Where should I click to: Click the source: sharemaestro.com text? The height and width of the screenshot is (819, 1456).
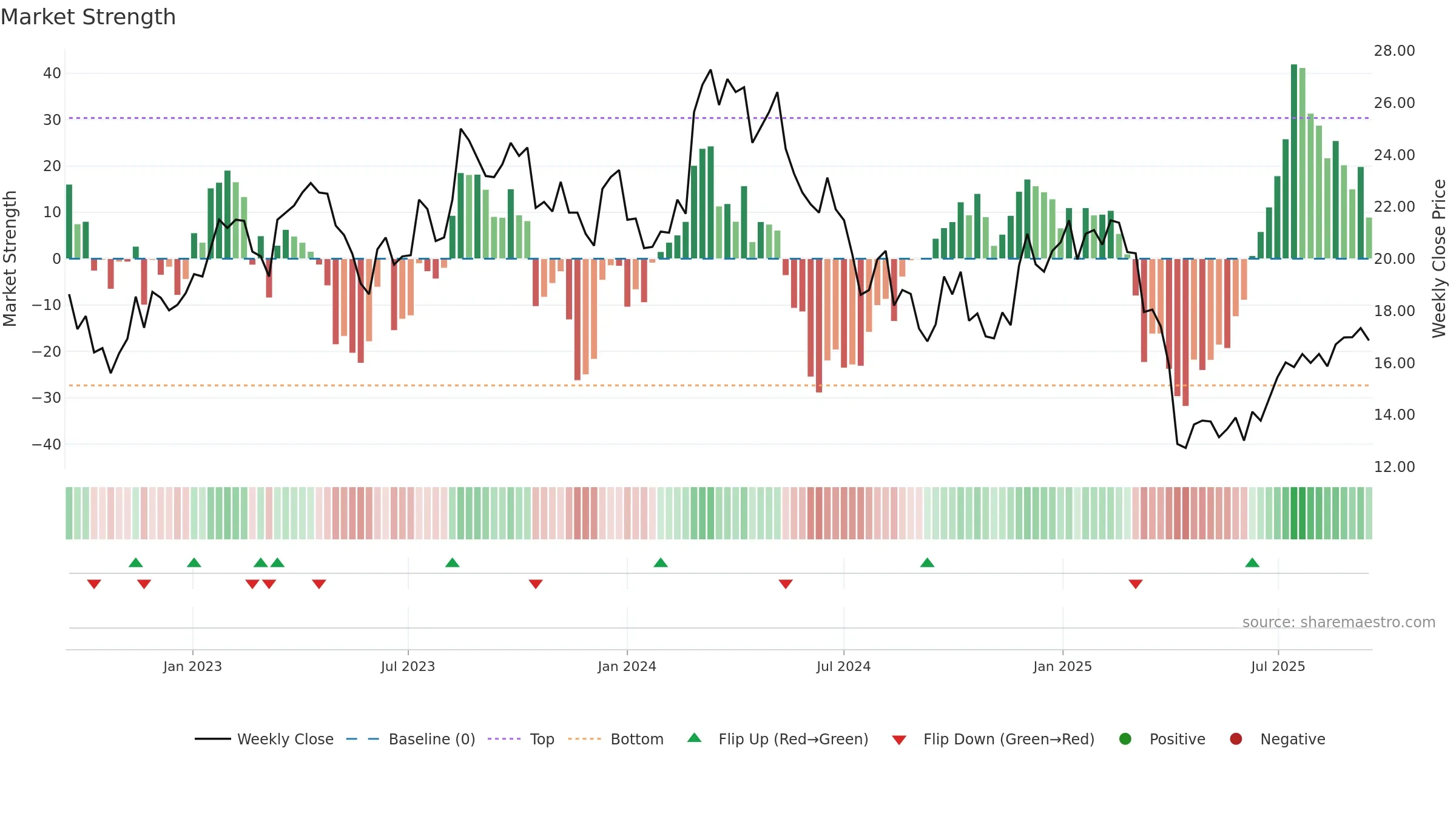pos(1339,622)
